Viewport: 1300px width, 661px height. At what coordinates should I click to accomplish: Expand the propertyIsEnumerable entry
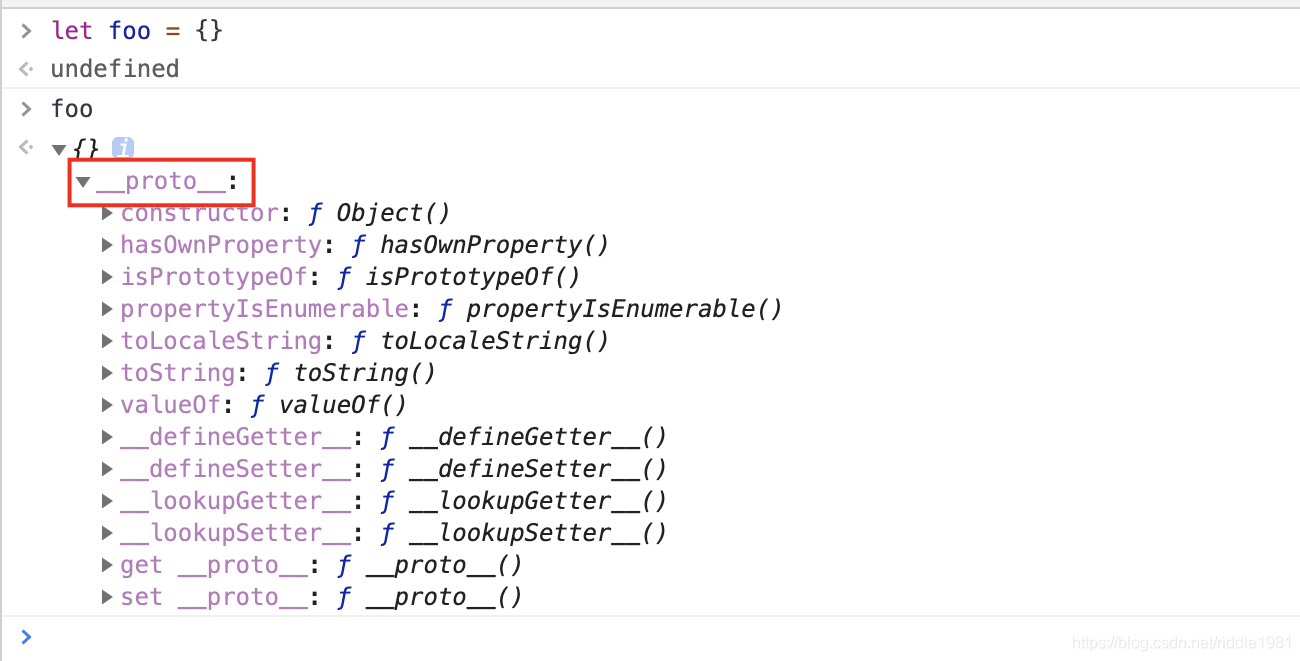click(x=108, y=309)
